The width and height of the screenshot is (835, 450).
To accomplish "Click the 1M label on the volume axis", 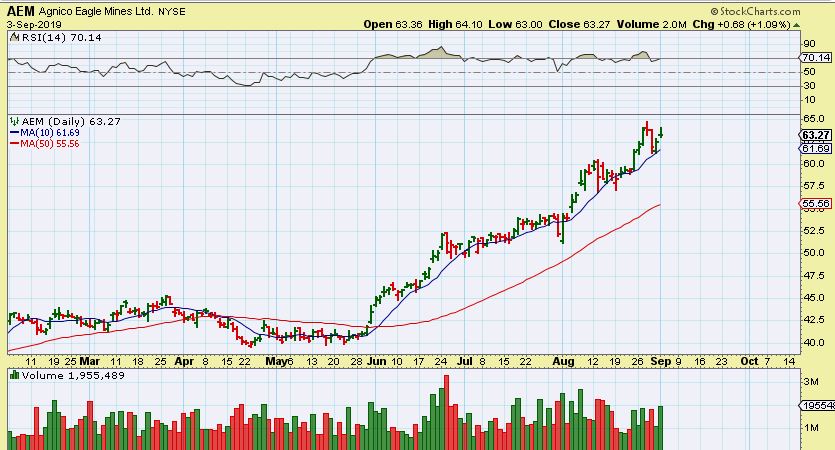I will tap(811, 427).
